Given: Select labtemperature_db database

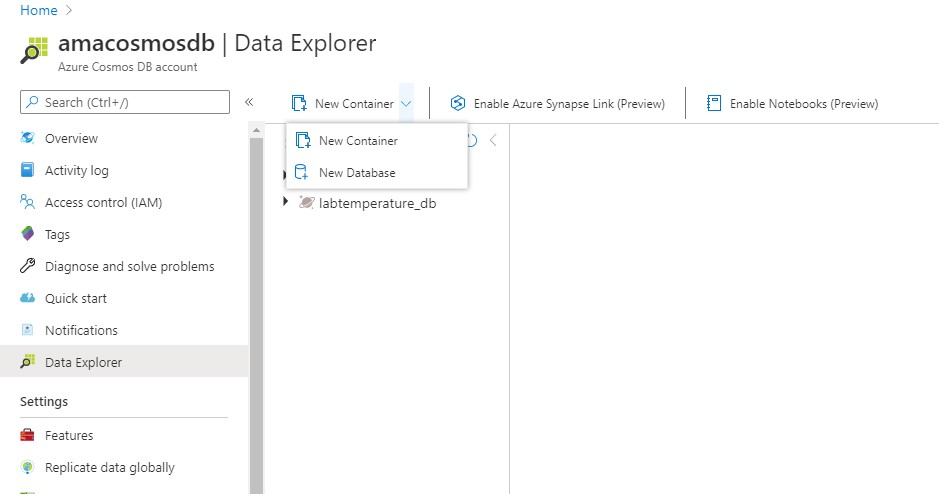Looking at the screenshot, I should pyautogui.click(x=377, y=203).
